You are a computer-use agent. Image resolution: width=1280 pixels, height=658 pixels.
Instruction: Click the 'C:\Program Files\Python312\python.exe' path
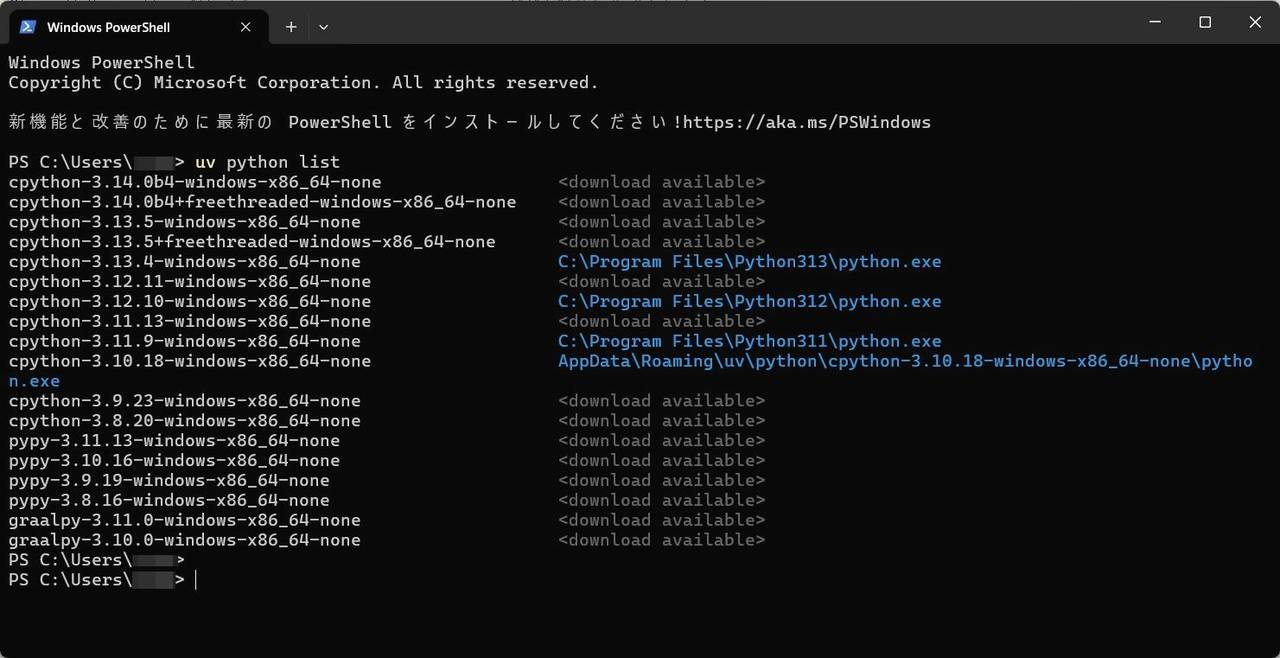(750, 302)
